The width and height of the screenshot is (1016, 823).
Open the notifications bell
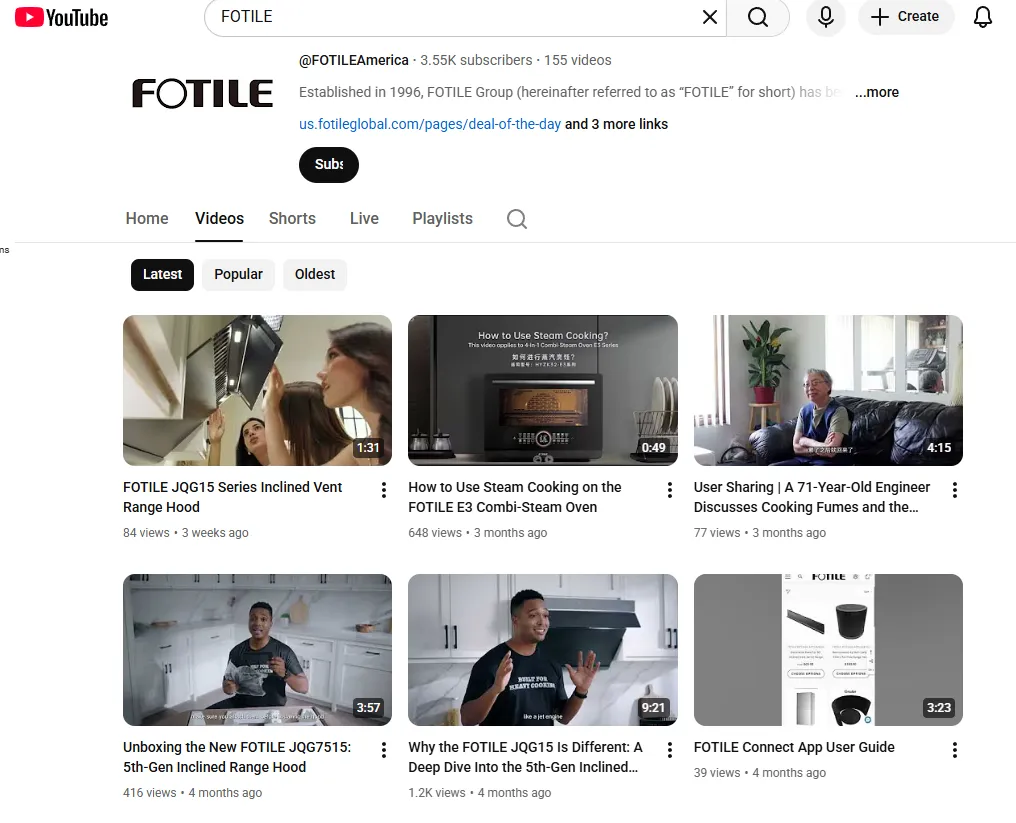[982, 17]
